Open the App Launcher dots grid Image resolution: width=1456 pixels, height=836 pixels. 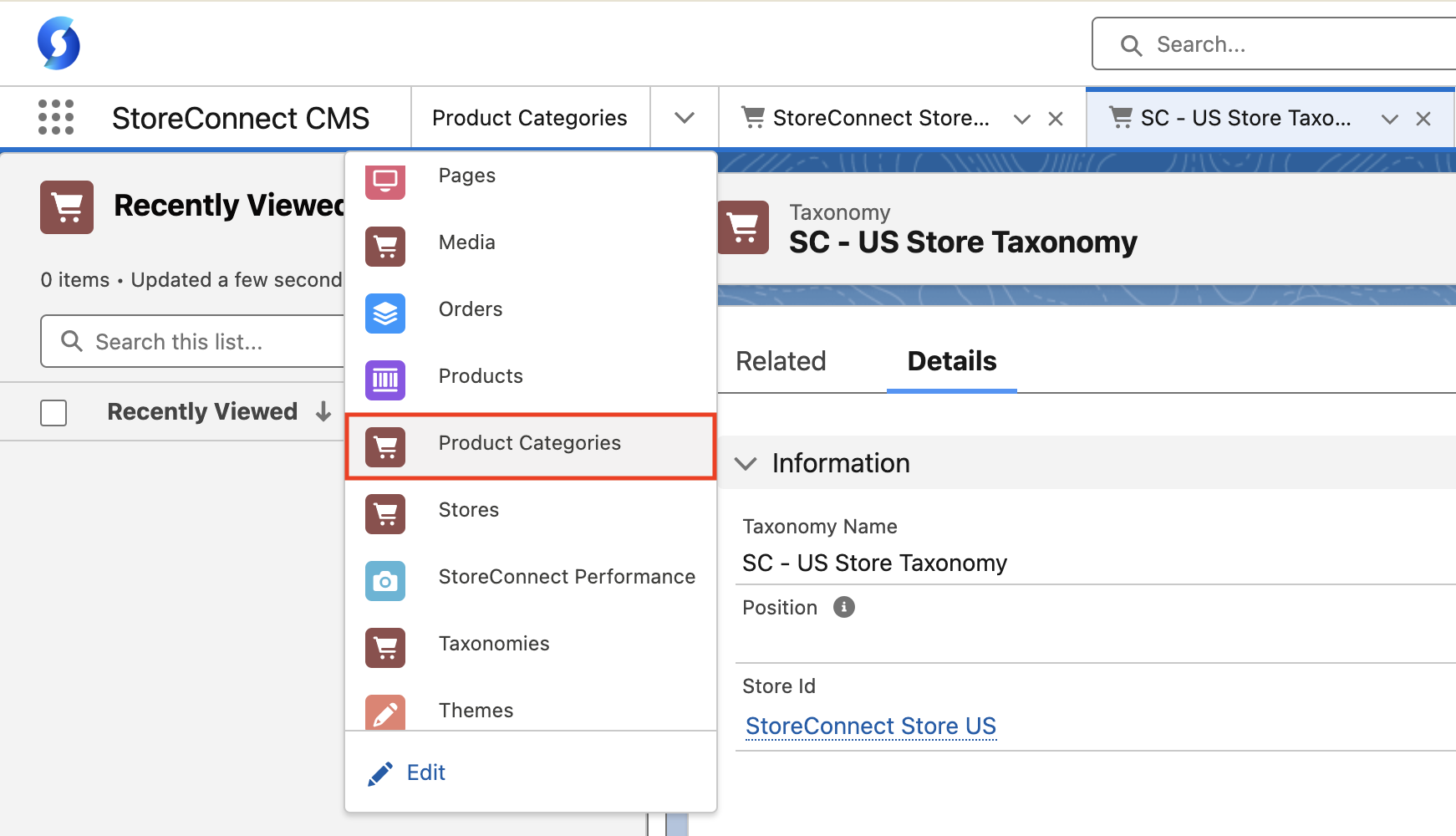[x=56, y=117]
